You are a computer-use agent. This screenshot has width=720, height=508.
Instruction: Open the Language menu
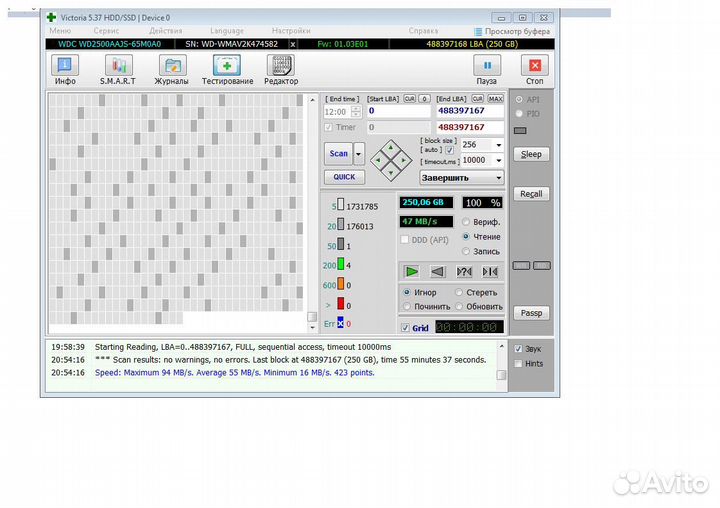(227, 31)
